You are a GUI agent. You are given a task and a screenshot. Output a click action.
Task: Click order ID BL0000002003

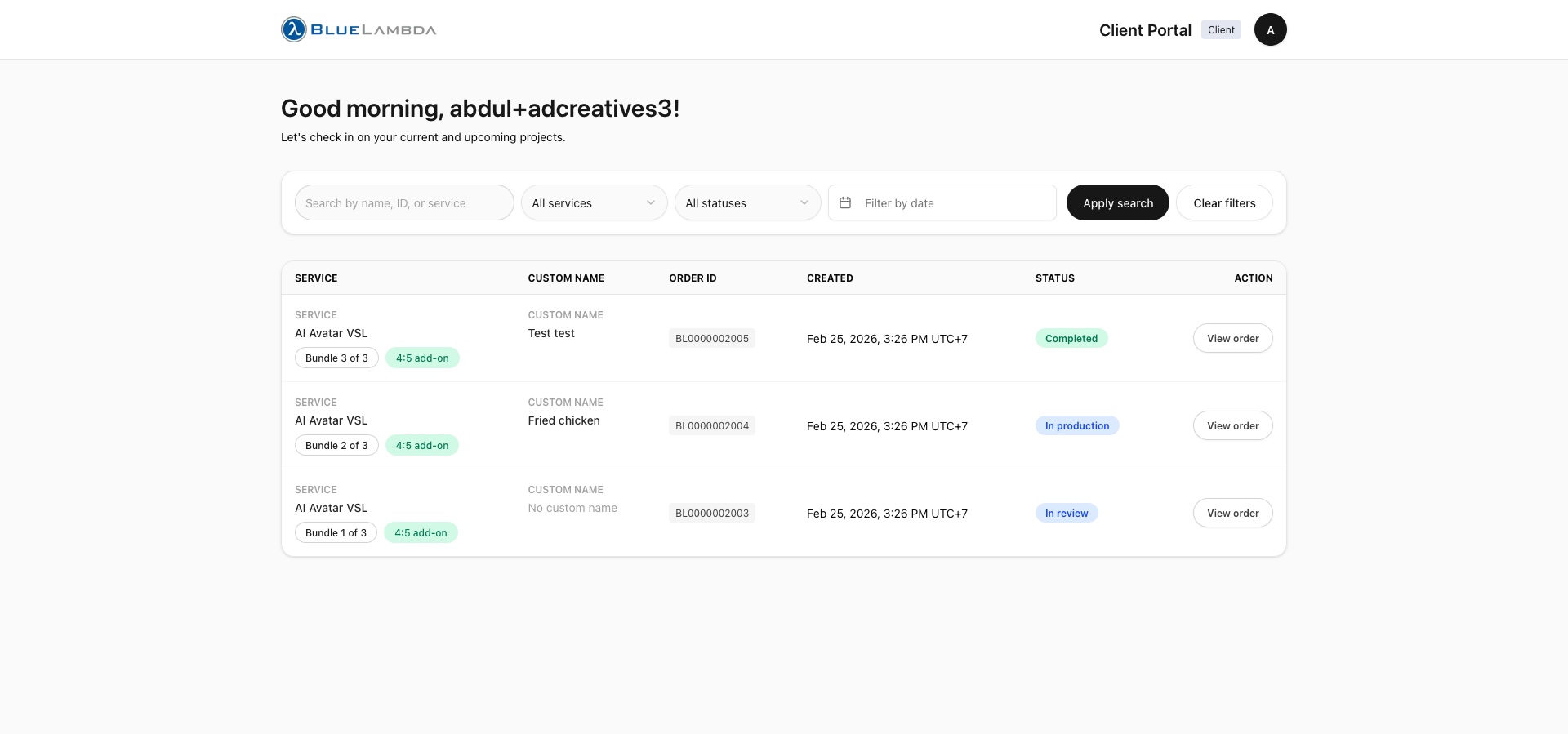712,513
